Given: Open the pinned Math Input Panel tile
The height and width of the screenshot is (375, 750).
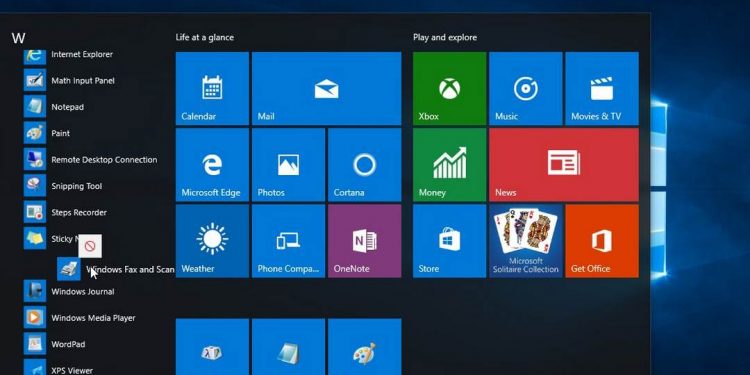Looking at the screenshot, I should pos(212,347).
